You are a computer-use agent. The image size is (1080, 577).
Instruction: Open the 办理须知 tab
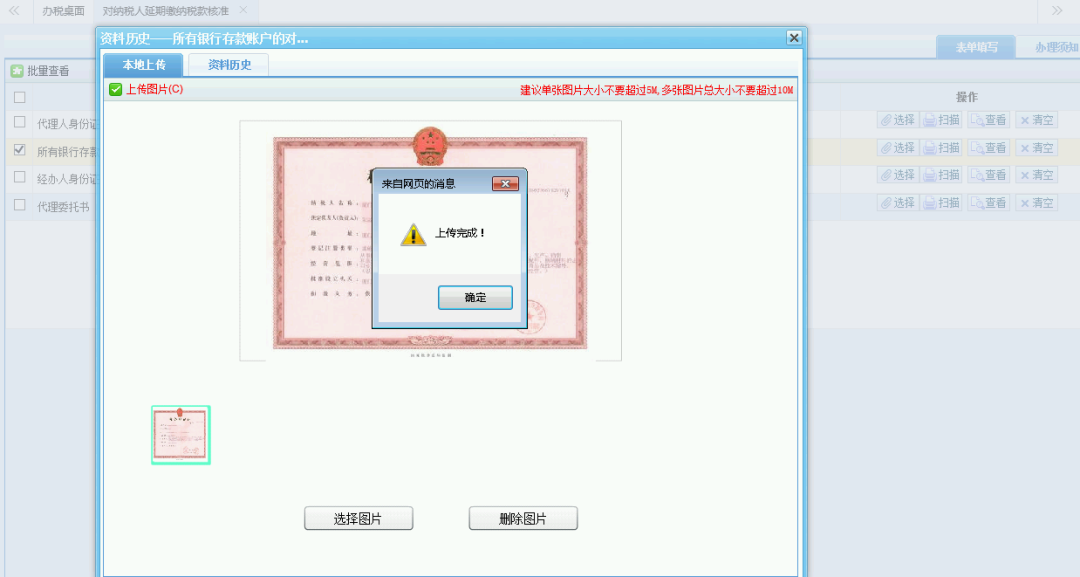[x=1055, y=48]
